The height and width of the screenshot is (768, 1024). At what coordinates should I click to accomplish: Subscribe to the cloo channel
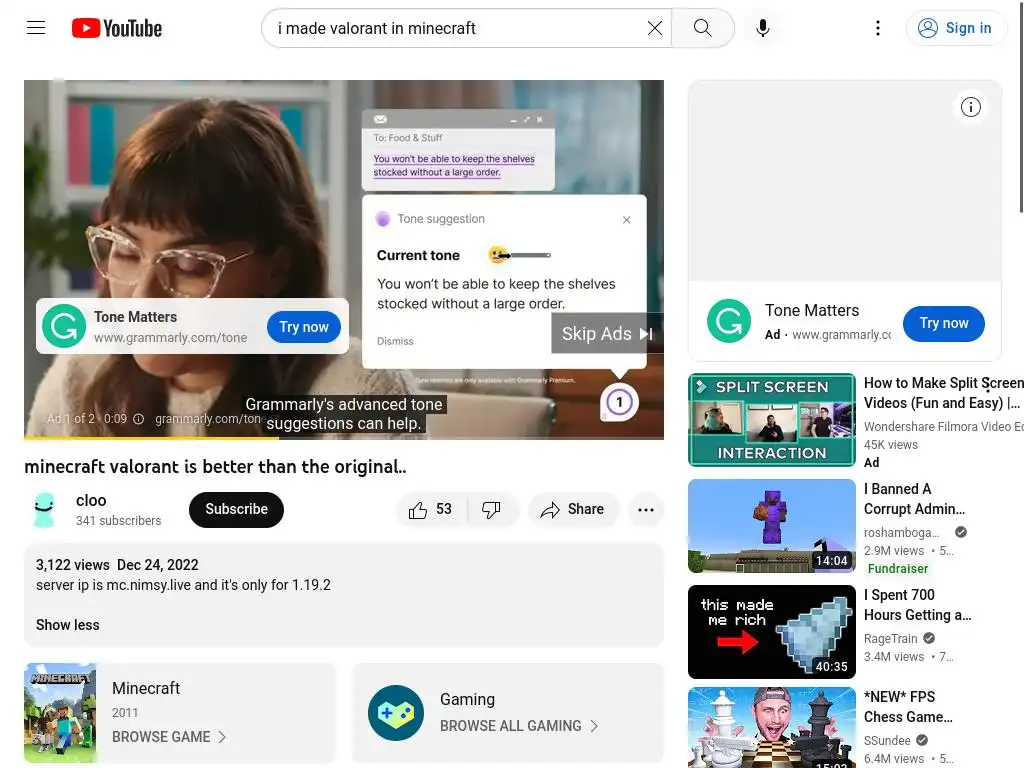click(236, 509)
